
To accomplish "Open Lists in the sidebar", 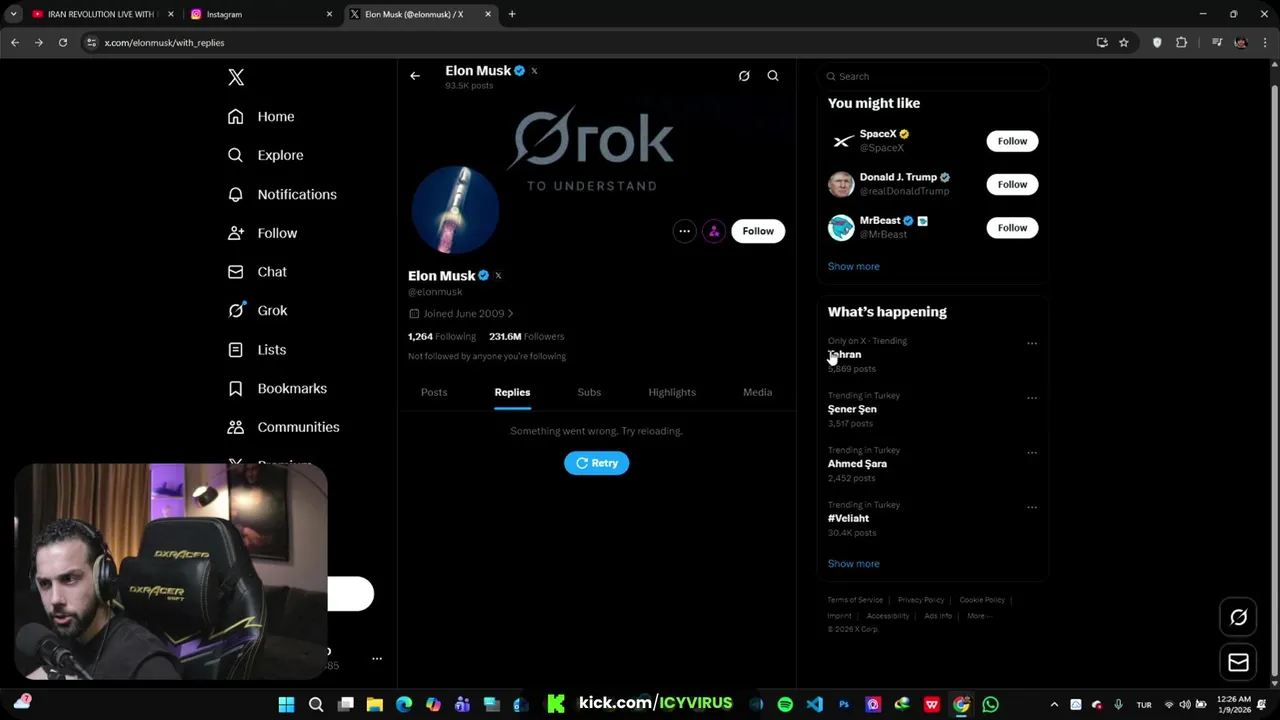I will click(257, 350).
